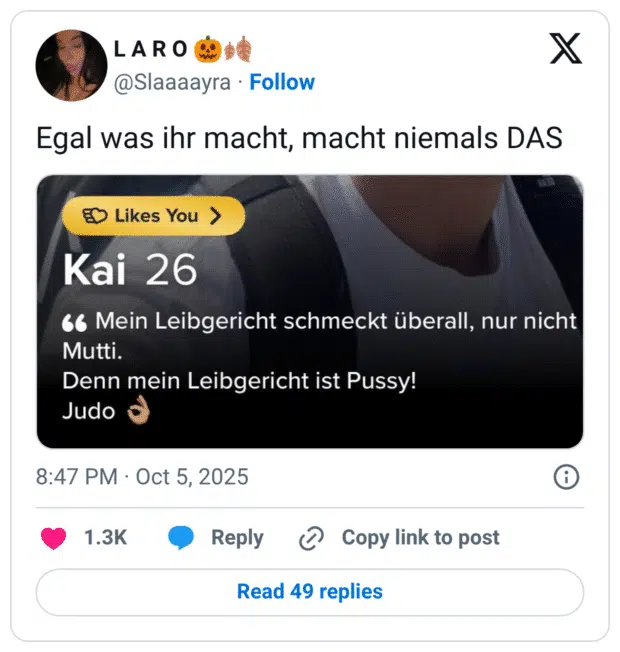620x652 pixels.
Task: Click the handshake heart icon in Likes You badge
Action: point(95,216)
